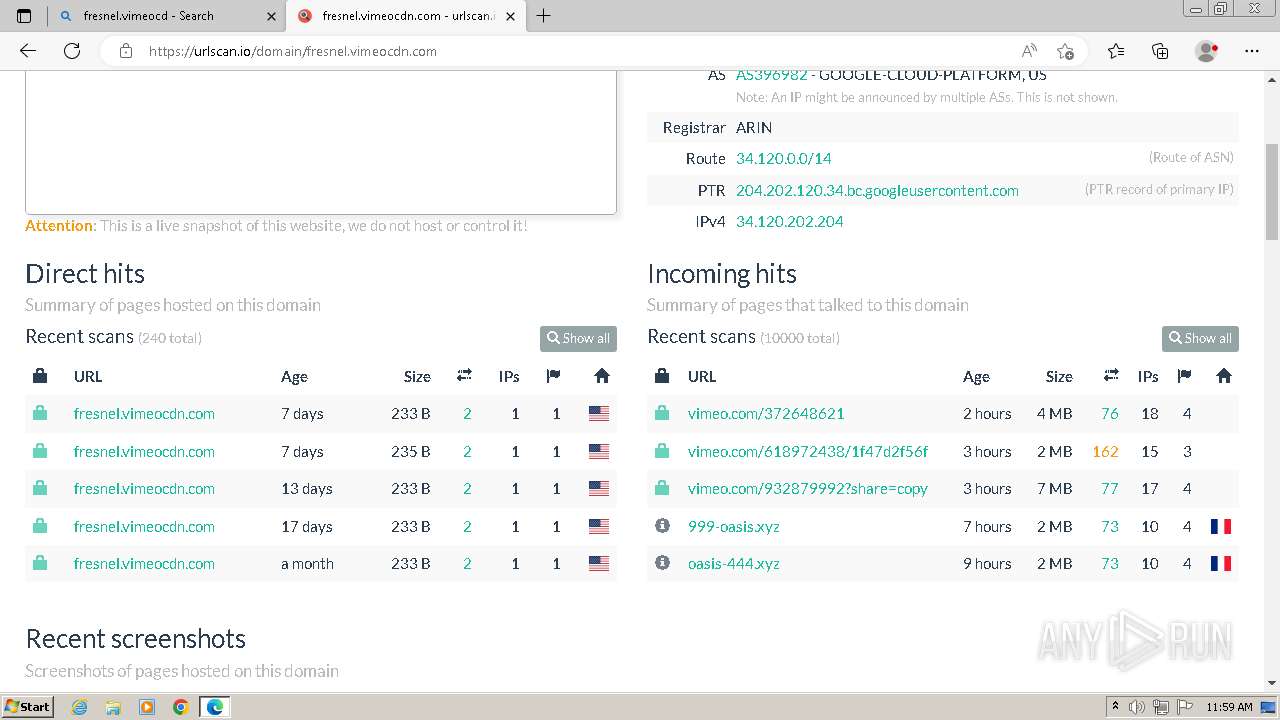
Task: Open the oasis-444.xyz scan link
Action: tap(733, 563)
